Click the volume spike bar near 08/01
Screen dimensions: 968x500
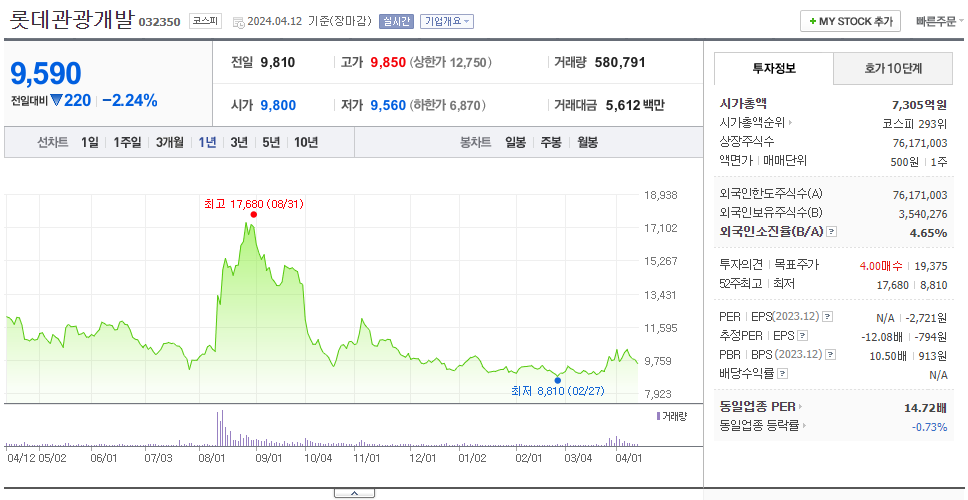point(220,428)
